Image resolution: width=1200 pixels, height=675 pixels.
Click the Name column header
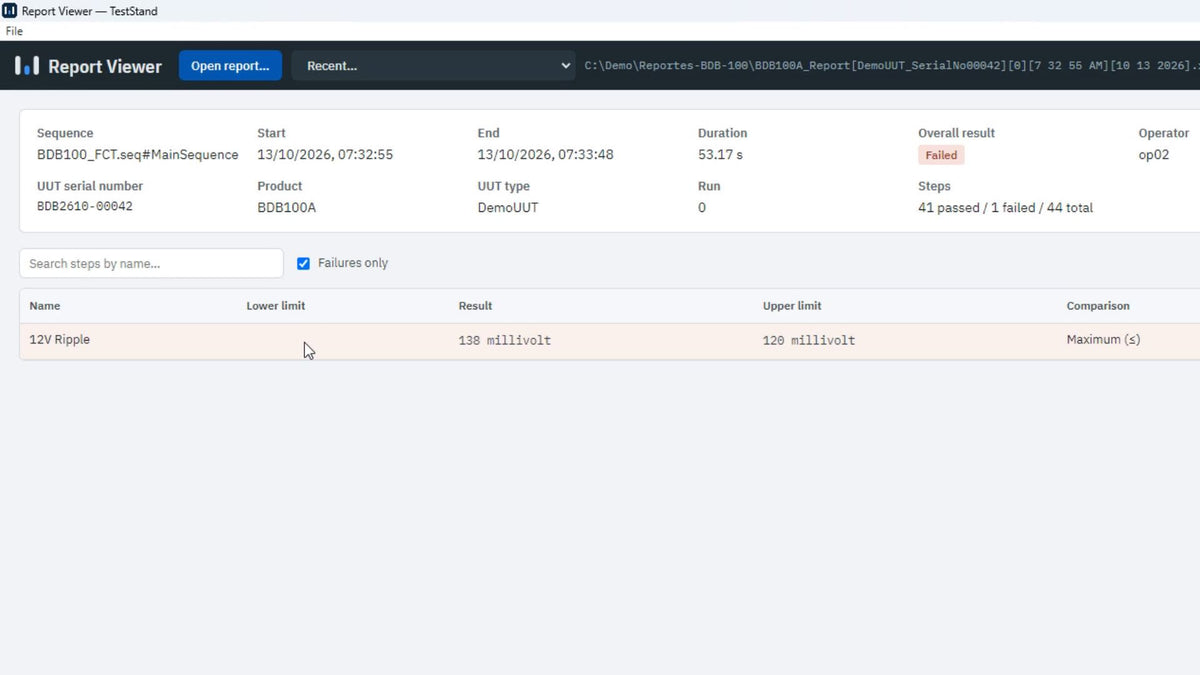coord(45,306)
